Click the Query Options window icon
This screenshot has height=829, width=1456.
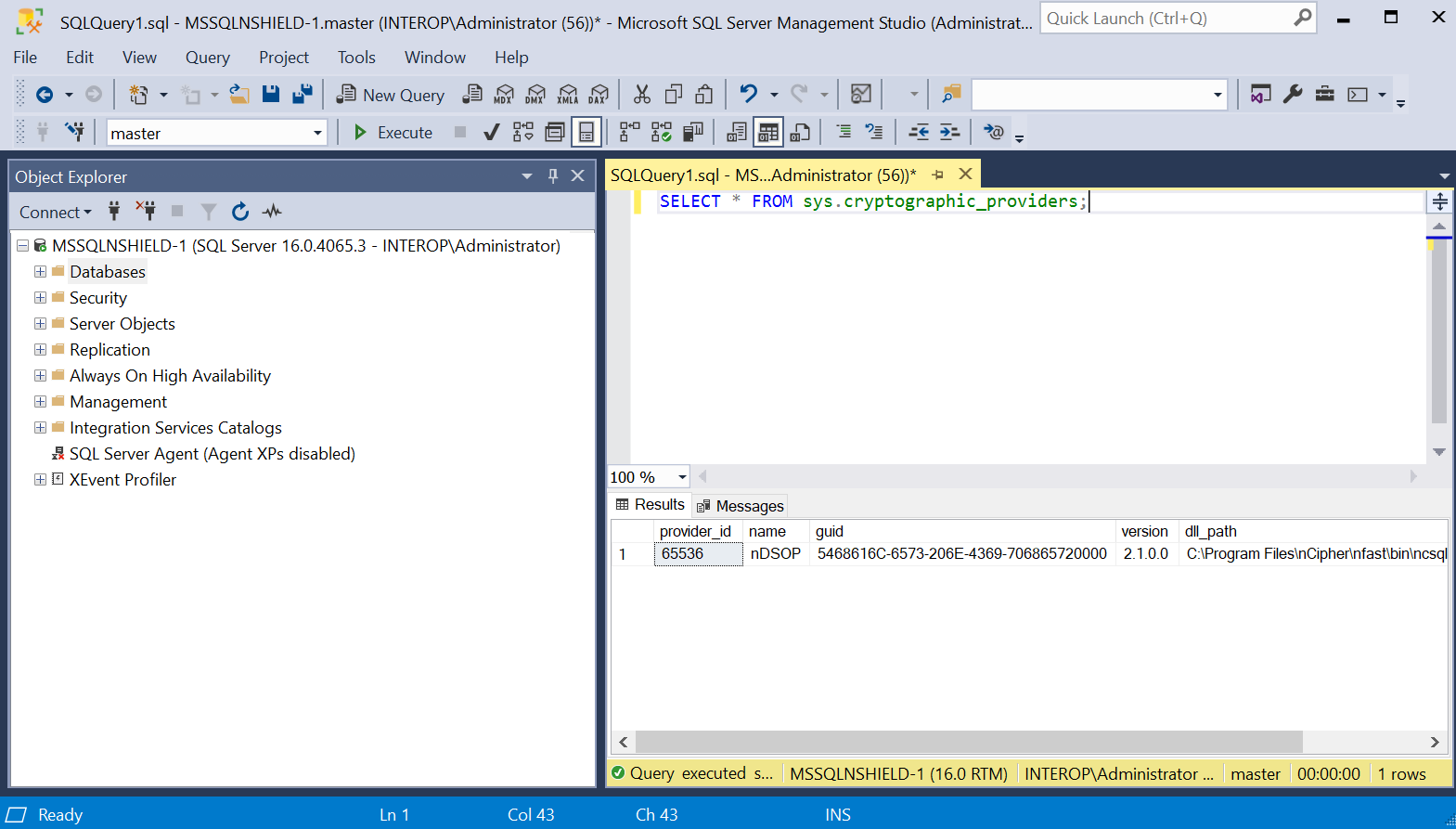pos(555,132)
